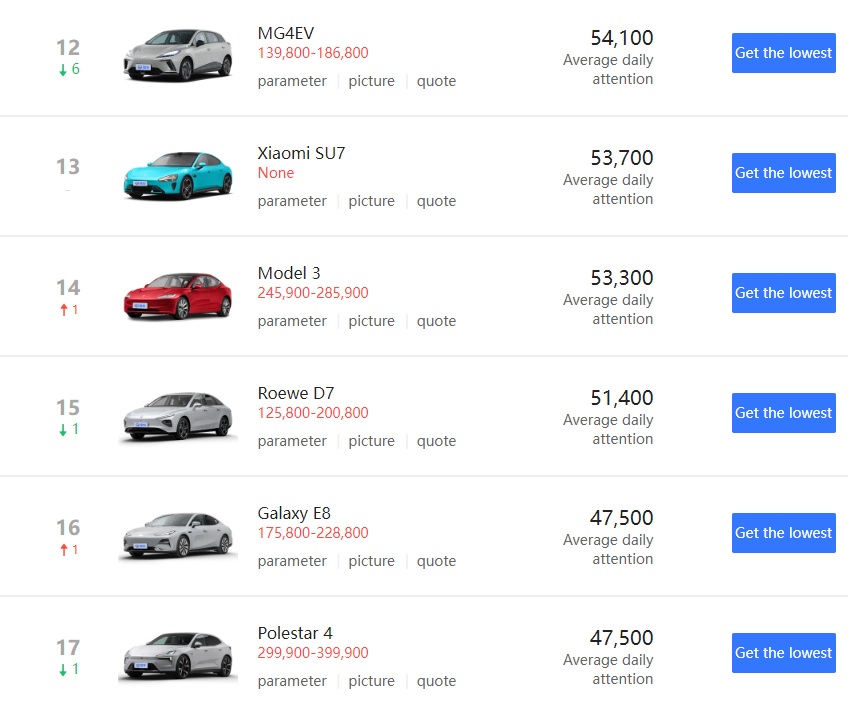
Task: Click the blue Xiaomi SU7 car thumbnail
Action: click(x=177, y=174)
